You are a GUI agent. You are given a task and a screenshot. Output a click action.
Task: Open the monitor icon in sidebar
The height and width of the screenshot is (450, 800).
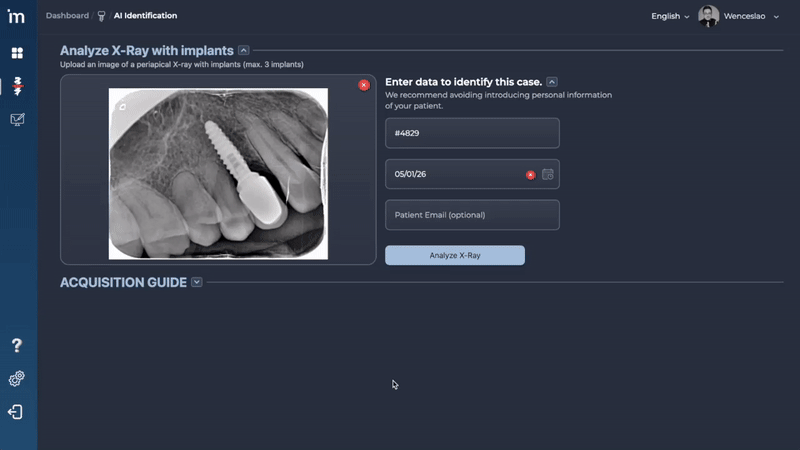tap(17, 120)
